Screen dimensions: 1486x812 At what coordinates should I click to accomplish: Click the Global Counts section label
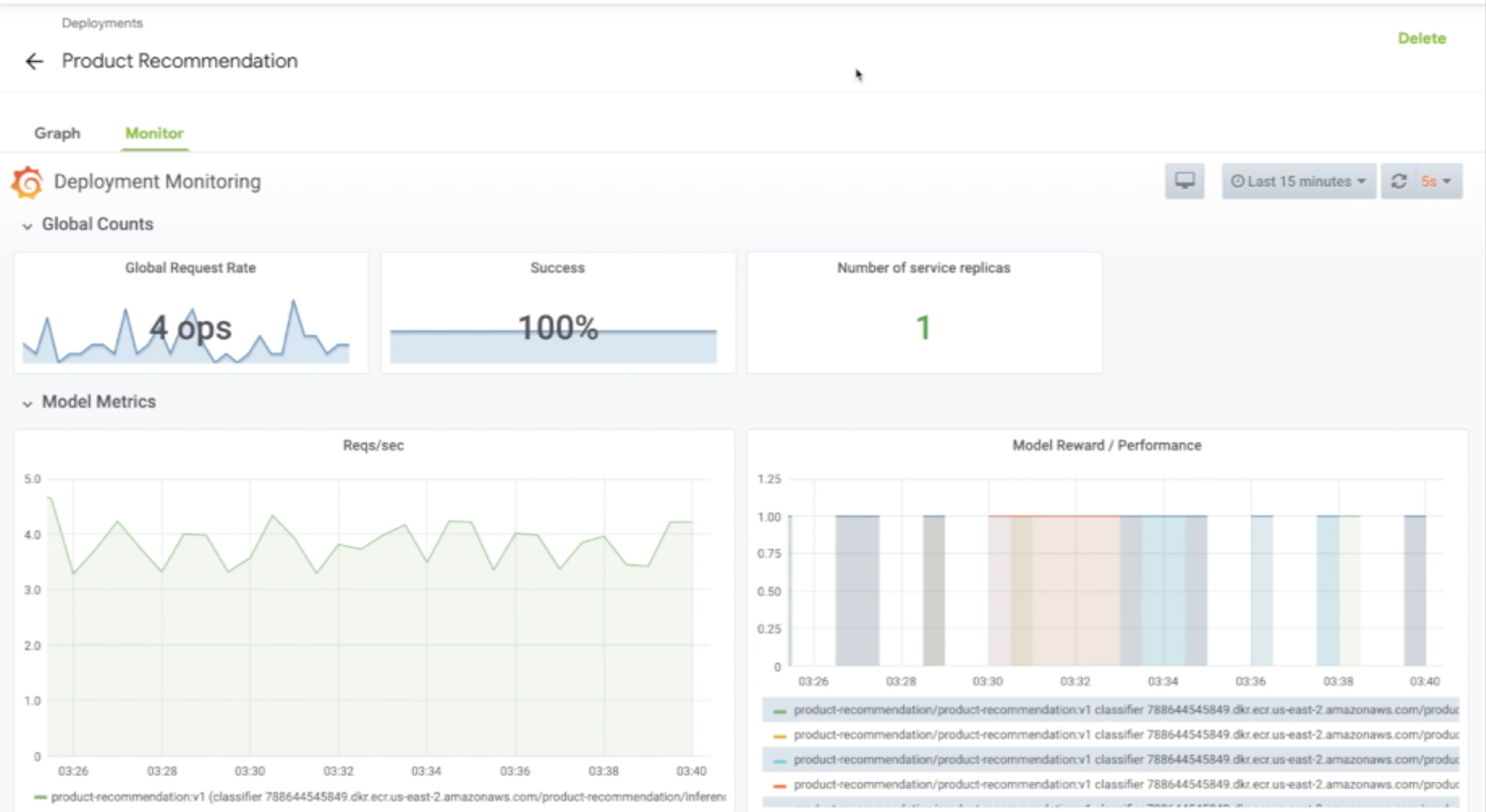click(98, 224)
